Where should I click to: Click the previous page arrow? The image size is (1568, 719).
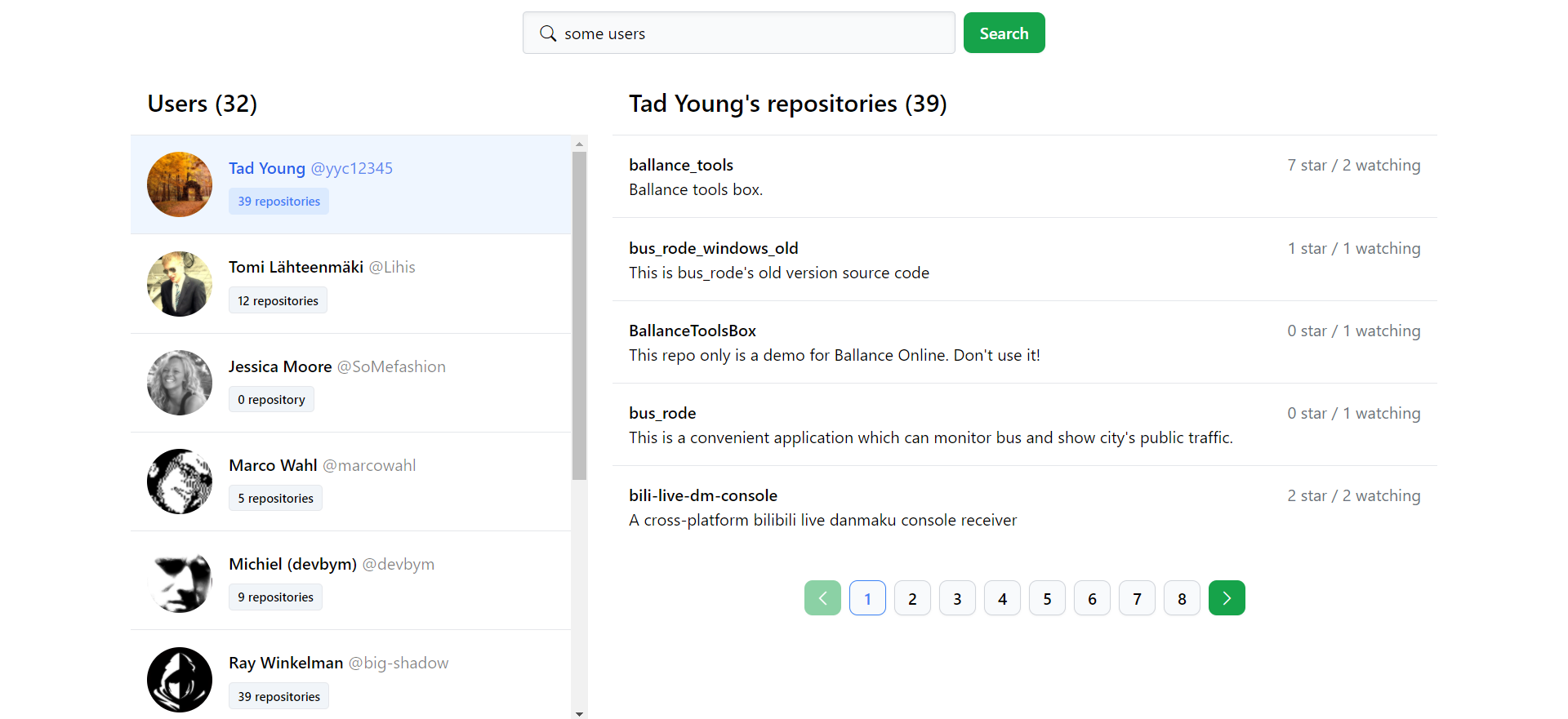pos(822,597)
